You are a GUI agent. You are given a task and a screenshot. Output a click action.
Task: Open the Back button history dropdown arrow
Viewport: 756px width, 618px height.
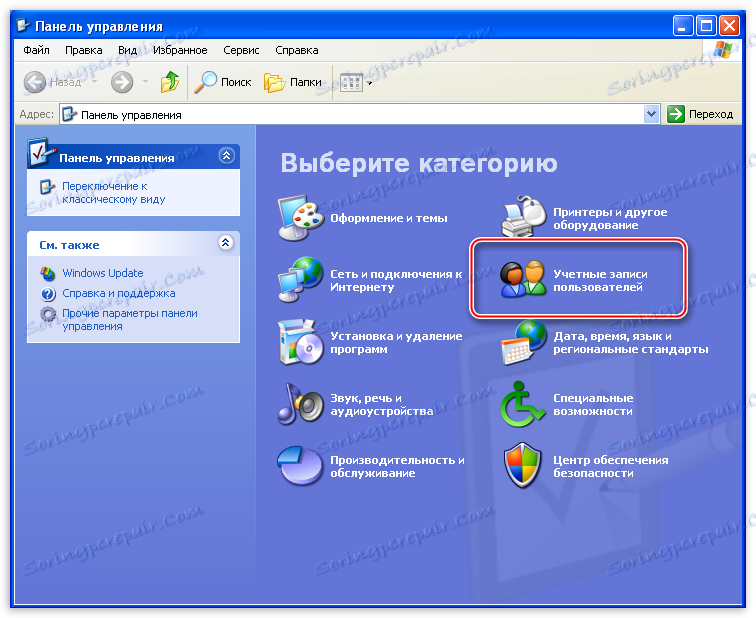point(94,82)
